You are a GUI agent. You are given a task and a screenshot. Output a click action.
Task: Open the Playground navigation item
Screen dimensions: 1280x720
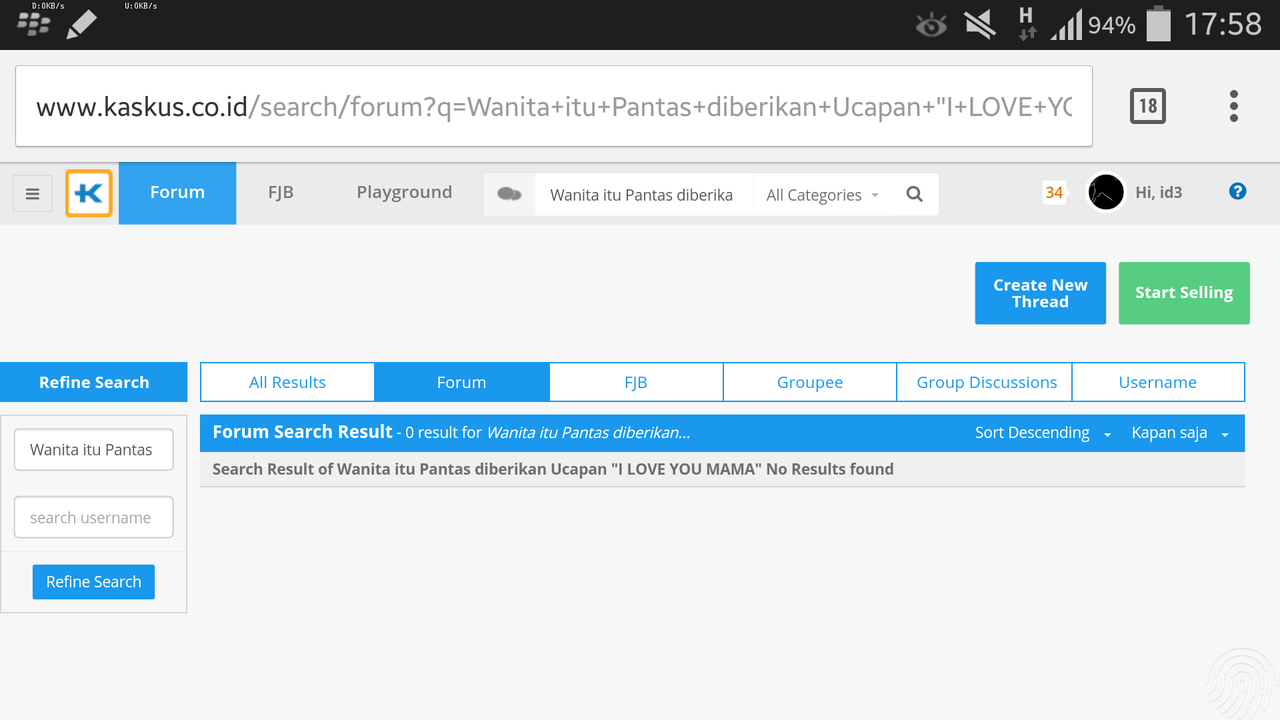(x=404, y=193)
